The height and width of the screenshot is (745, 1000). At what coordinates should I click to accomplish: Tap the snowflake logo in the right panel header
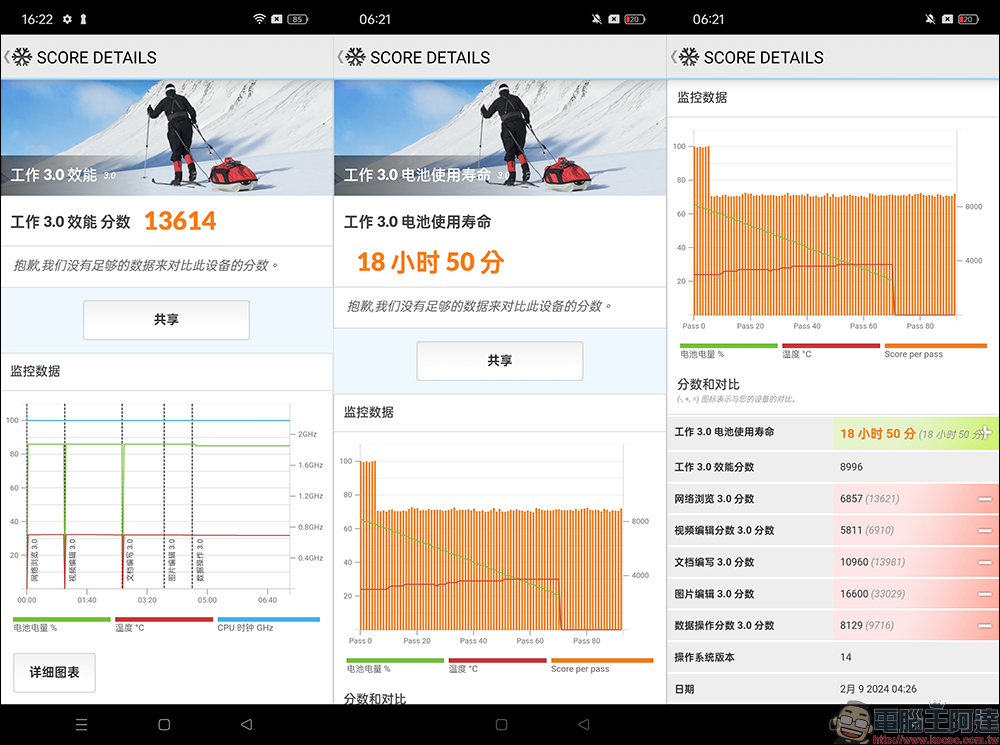pos(689,57)
